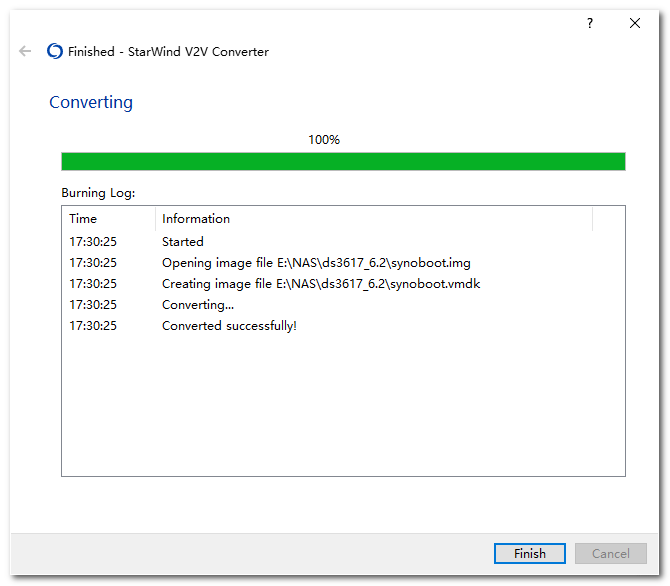Select the 'Started' log row
Viewport: 670px width, 586px height.
point(343,241)
